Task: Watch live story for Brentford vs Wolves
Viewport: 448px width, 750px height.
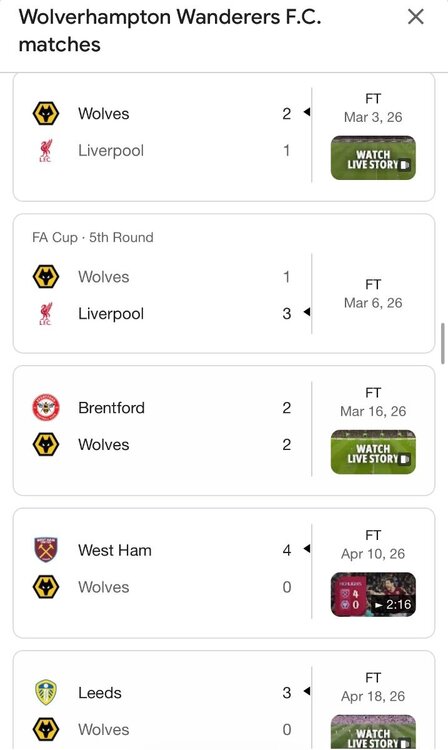Action: [x=373, y=452]
